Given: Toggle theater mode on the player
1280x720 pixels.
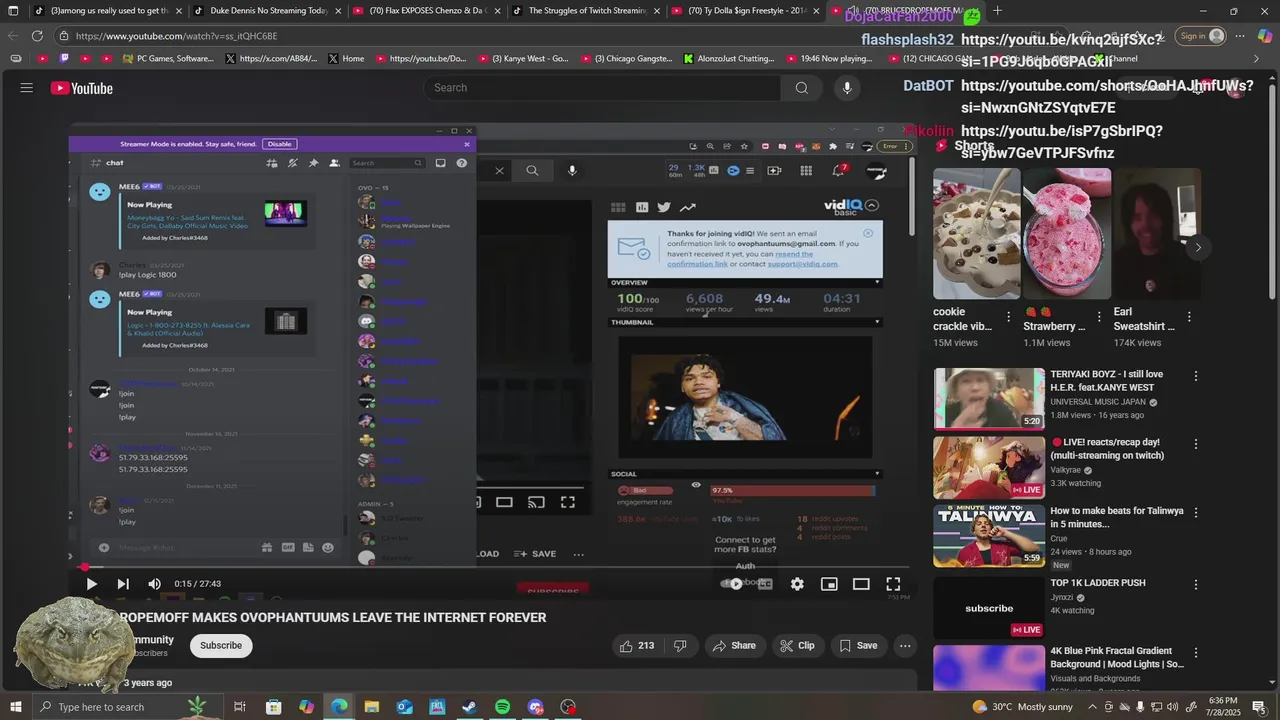Looking at the screenshot, I should point(861,584).
